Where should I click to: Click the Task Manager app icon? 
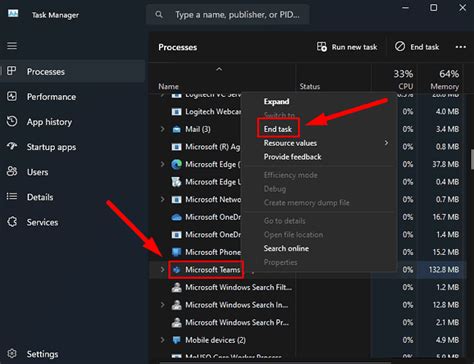coord(13,14)
